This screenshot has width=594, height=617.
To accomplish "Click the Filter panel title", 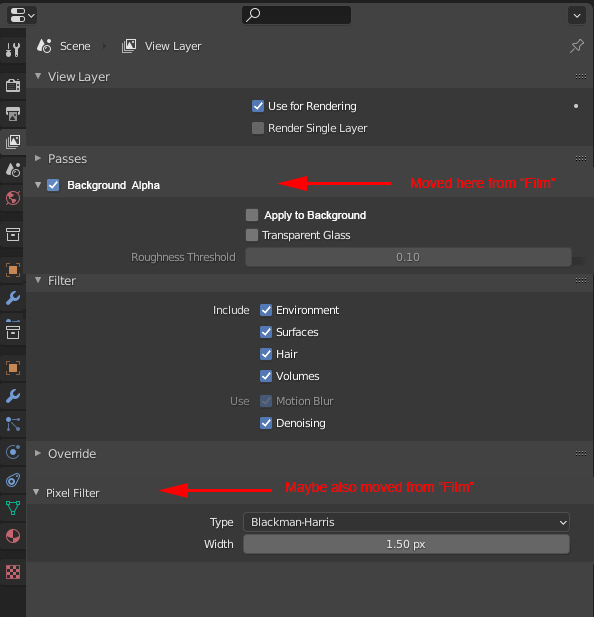I will (62, 281).
